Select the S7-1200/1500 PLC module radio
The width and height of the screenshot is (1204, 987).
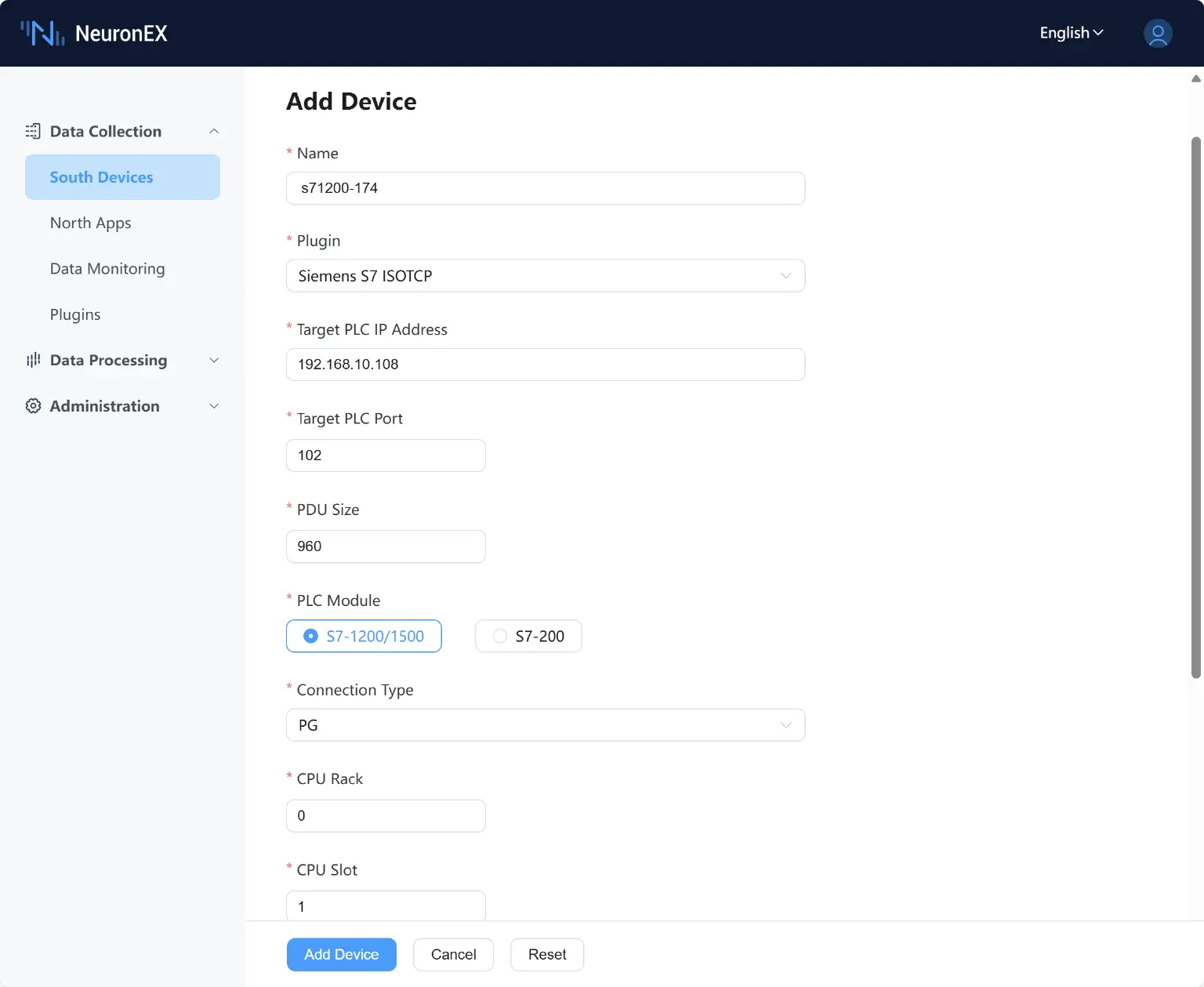(311, 636)
